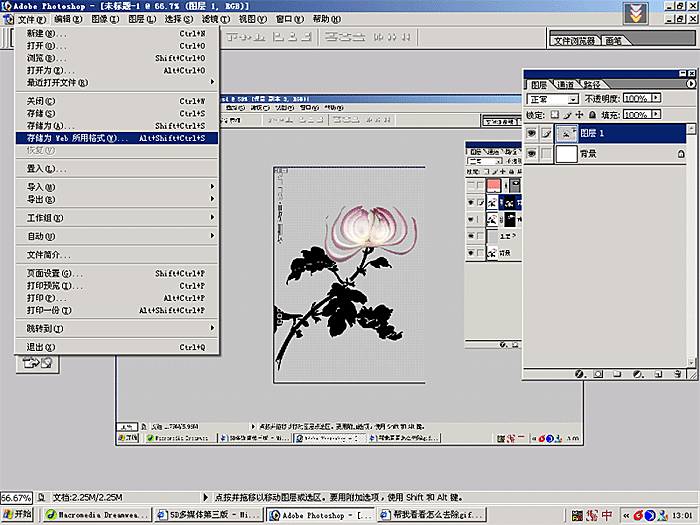Click the status bar document icon
The image size is (700, 525).
pyautogui.click(x=42, y=497)
